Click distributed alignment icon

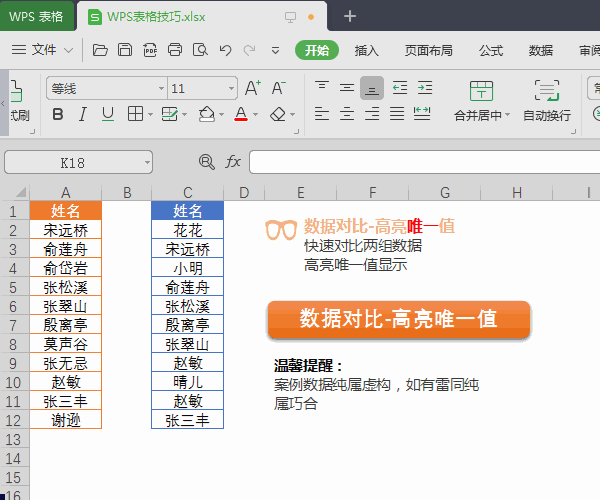tap(422, 114)
